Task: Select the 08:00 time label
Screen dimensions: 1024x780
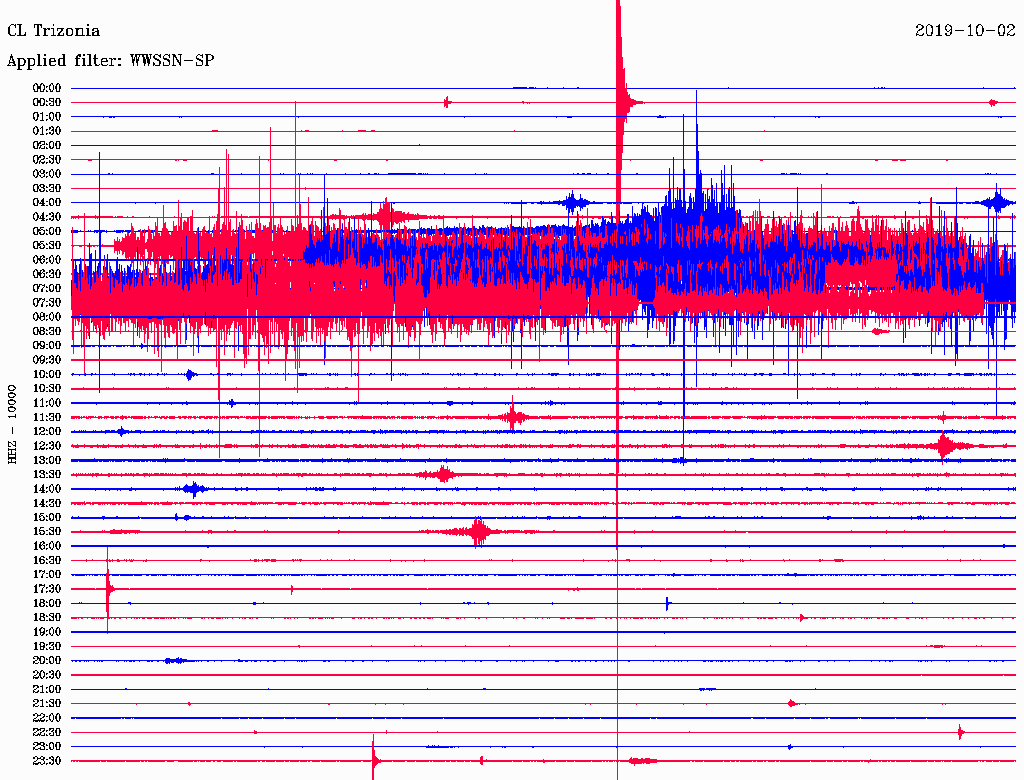Action: coord(47,317)
